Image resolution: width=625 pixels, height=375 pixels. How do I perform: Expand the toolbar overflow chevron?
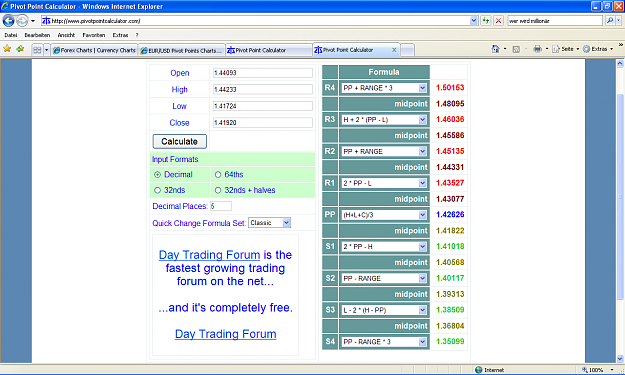click(x=621, y=45)
